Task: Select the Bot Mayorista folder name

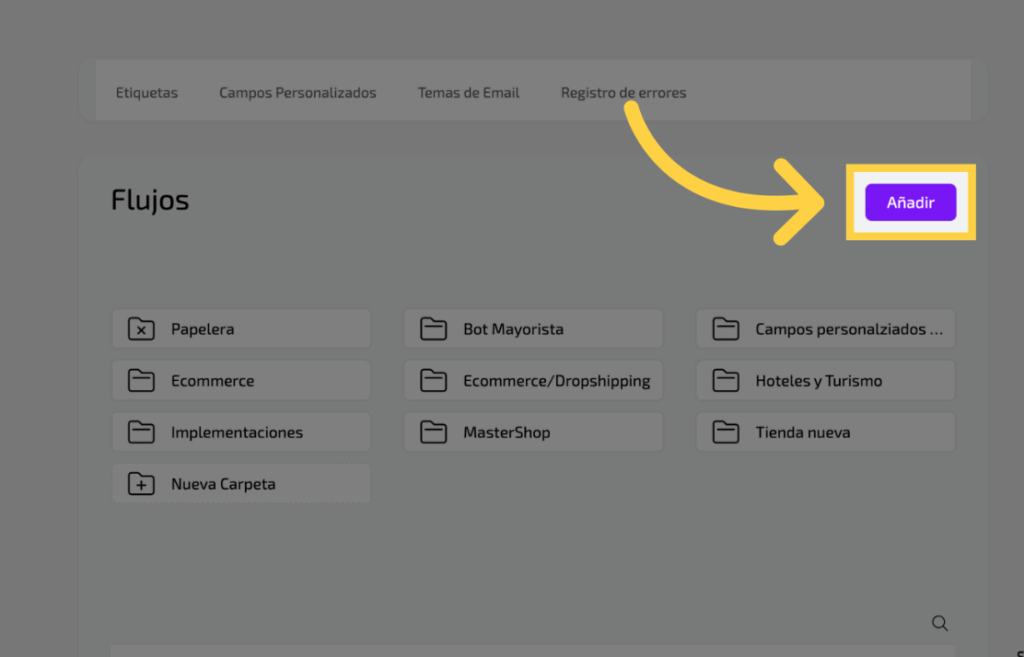Action: tap(513, 329)
